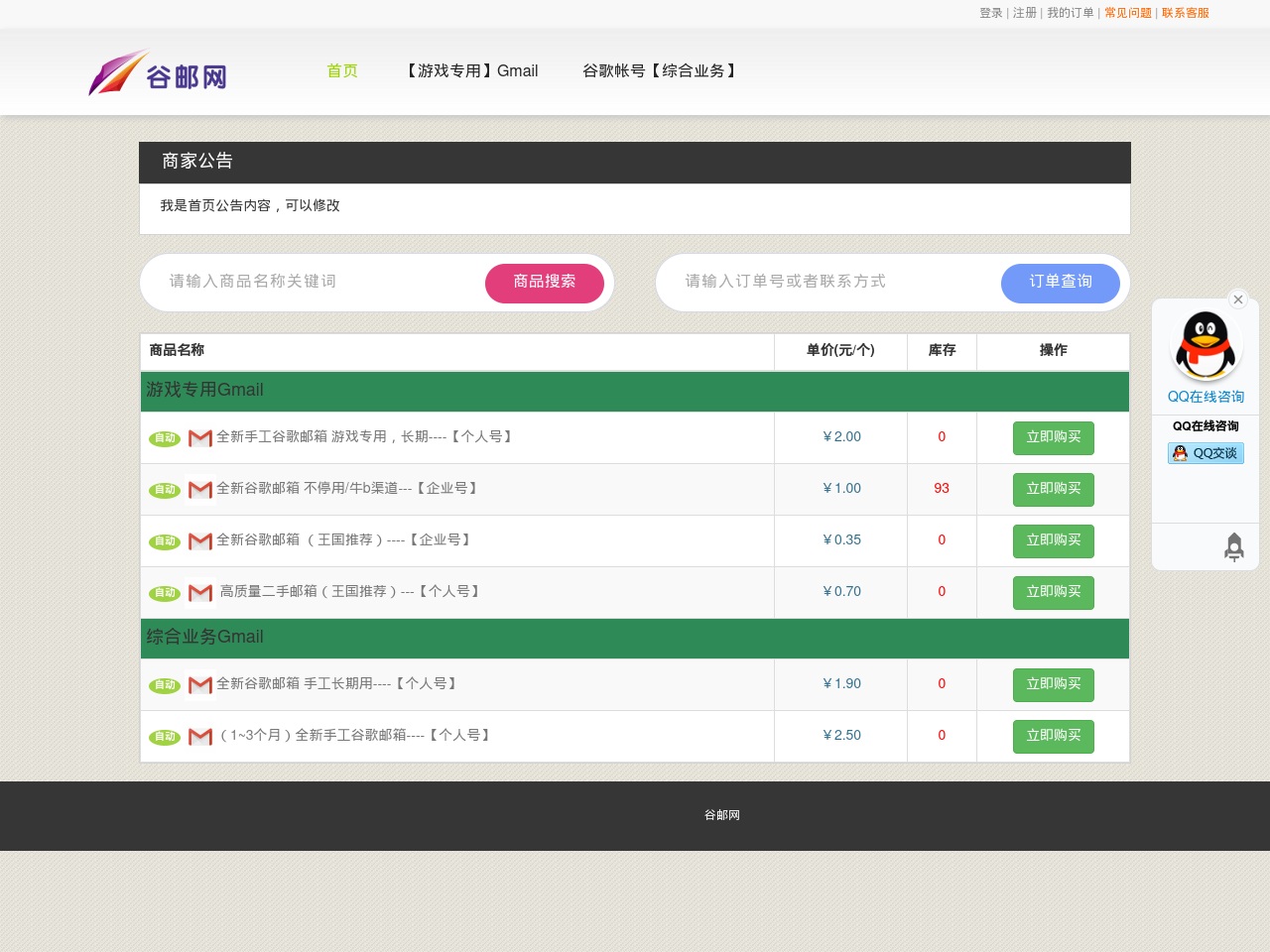
Task: Click the 库存 column header
Action: pos(942,350)
